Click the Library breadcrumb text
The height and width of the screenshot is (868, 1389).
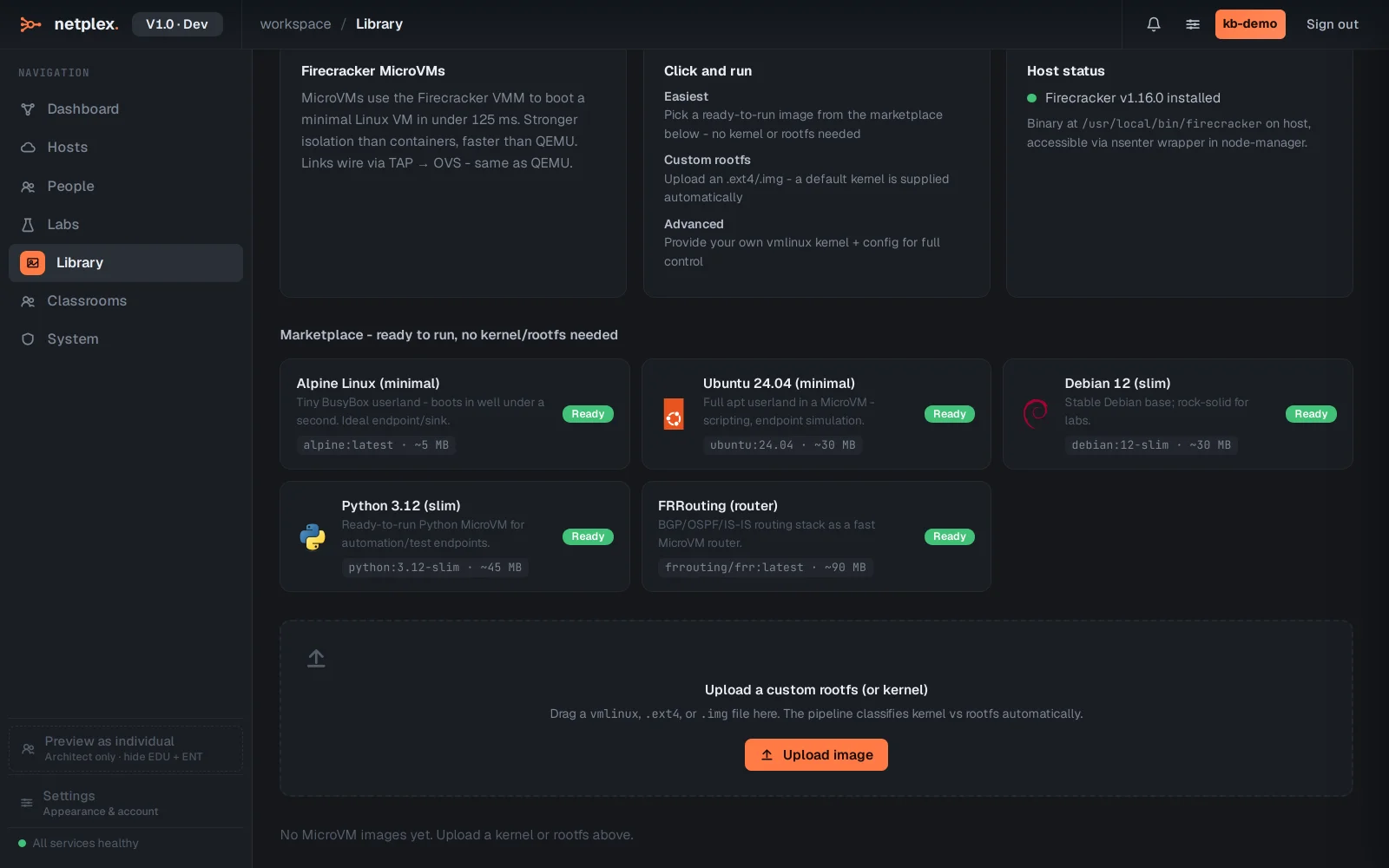tap(379, 24)
